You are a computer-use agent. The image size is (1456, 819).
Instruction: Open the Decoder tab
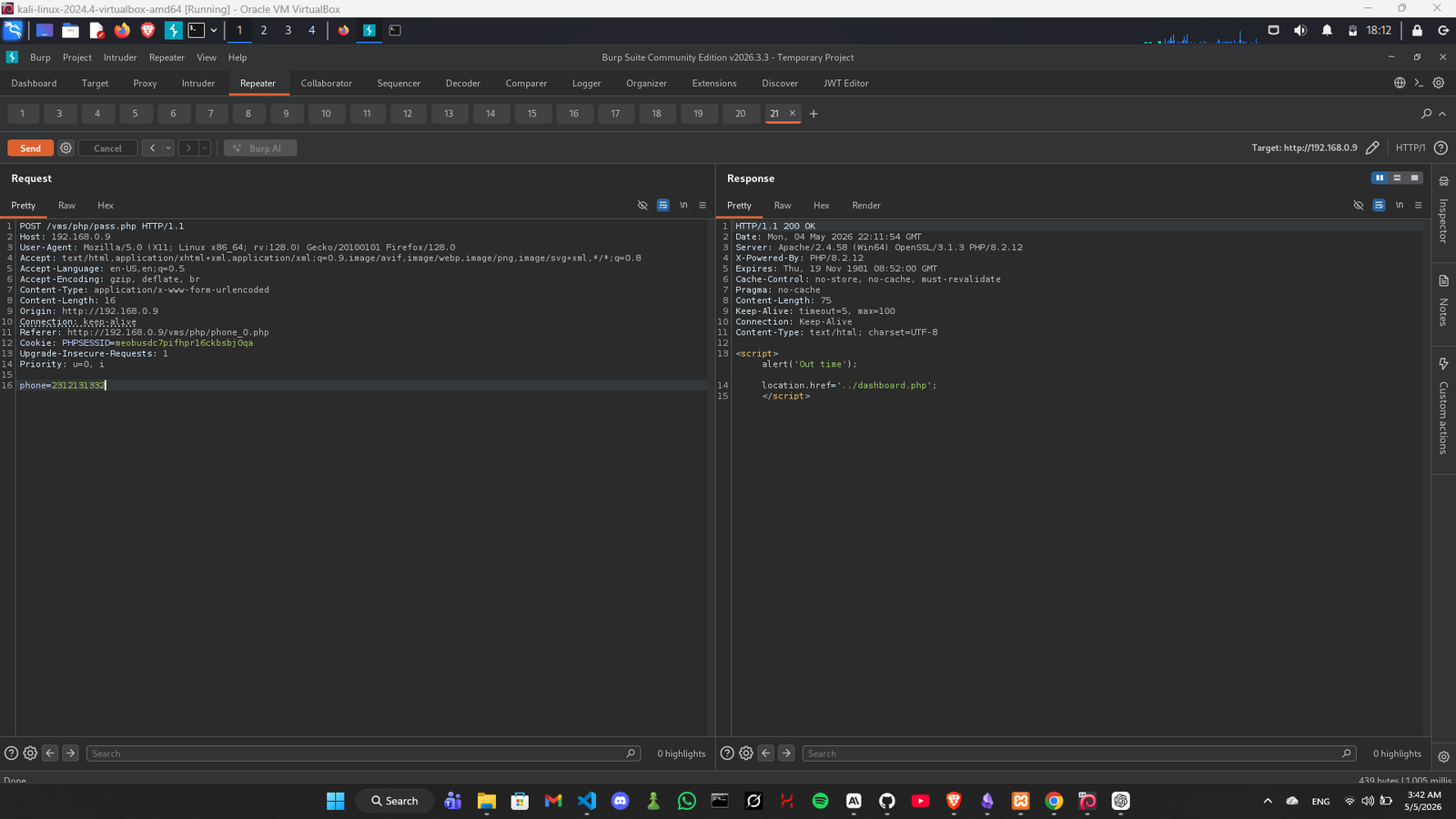click(x=462, y=83)
